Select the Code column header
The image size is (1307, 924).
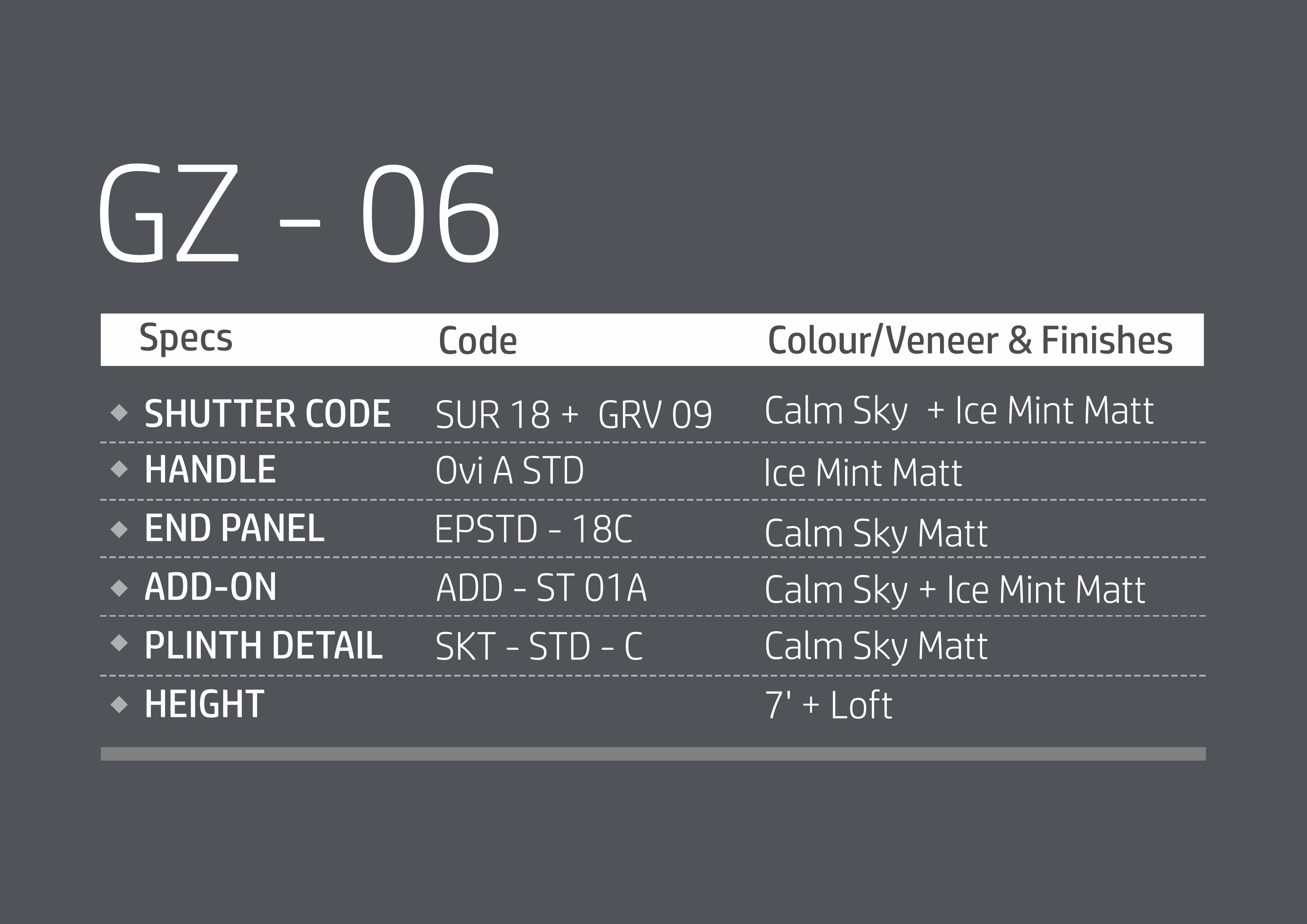tap(478, 341)
